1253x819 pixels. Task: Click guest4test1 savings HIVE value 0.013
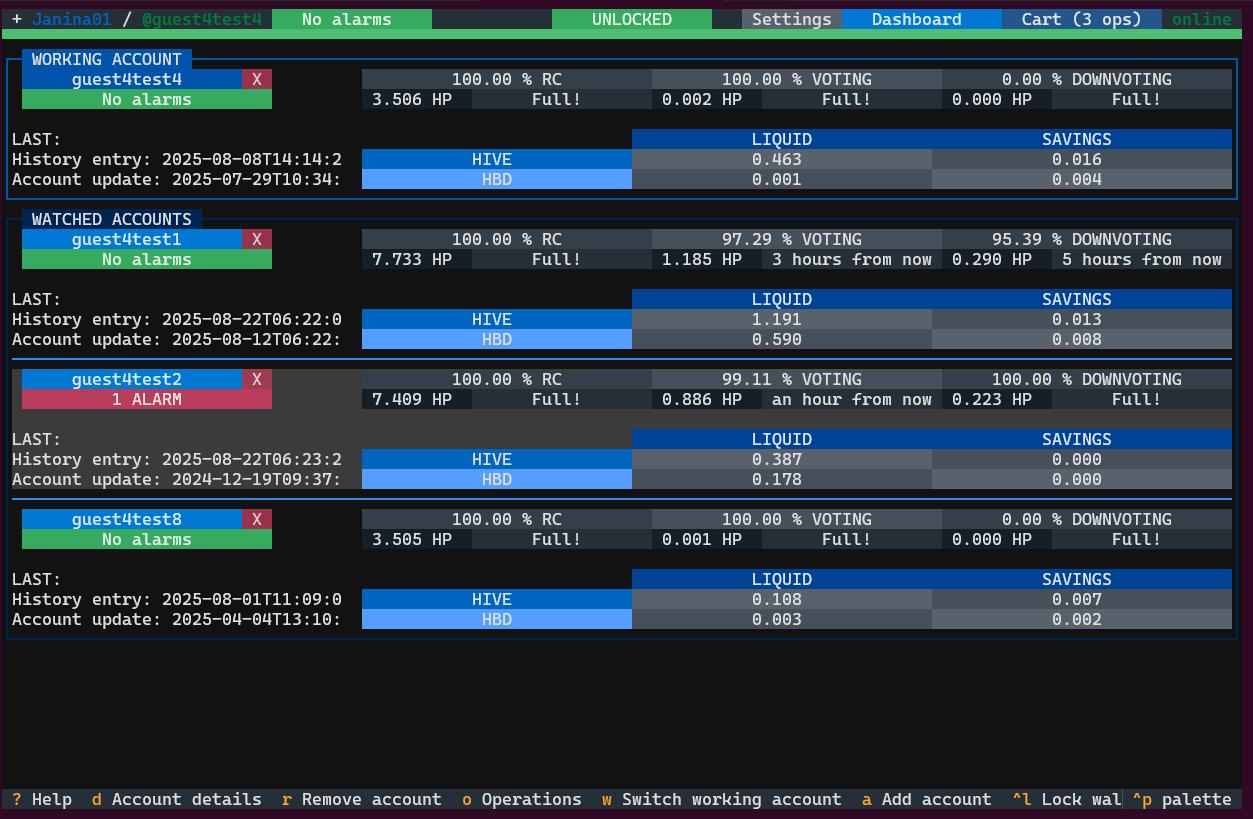pos(1082,319)
